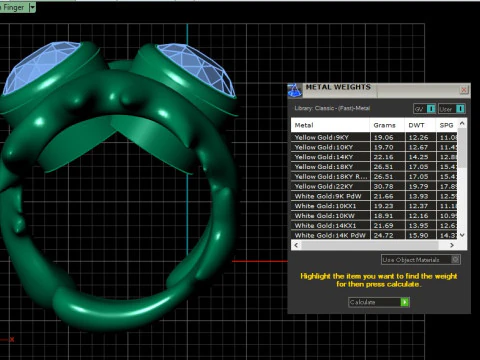Click the Library: Classic-(Fast)-Metal label
Image resolution: width=480 pixels, height=360 pixels.
(332, 108)
